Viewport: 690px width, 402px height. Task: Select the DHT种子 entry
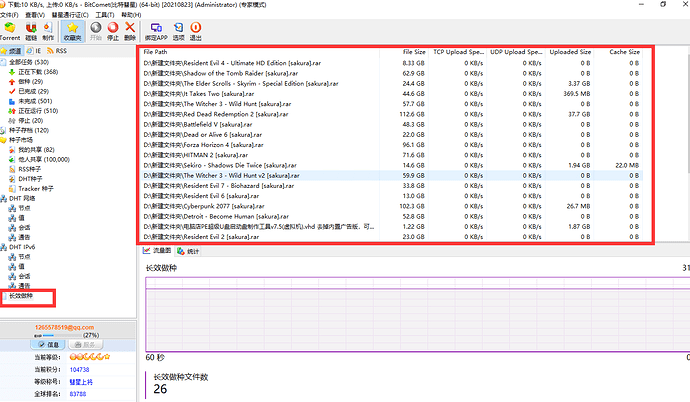26,179
